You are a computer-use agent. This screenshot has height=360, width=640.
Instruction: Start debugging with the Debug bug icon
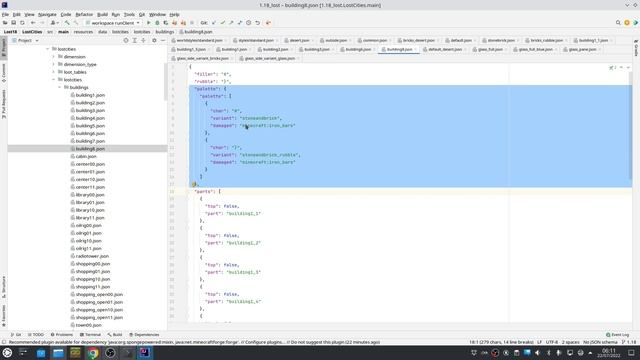[157, 23]
